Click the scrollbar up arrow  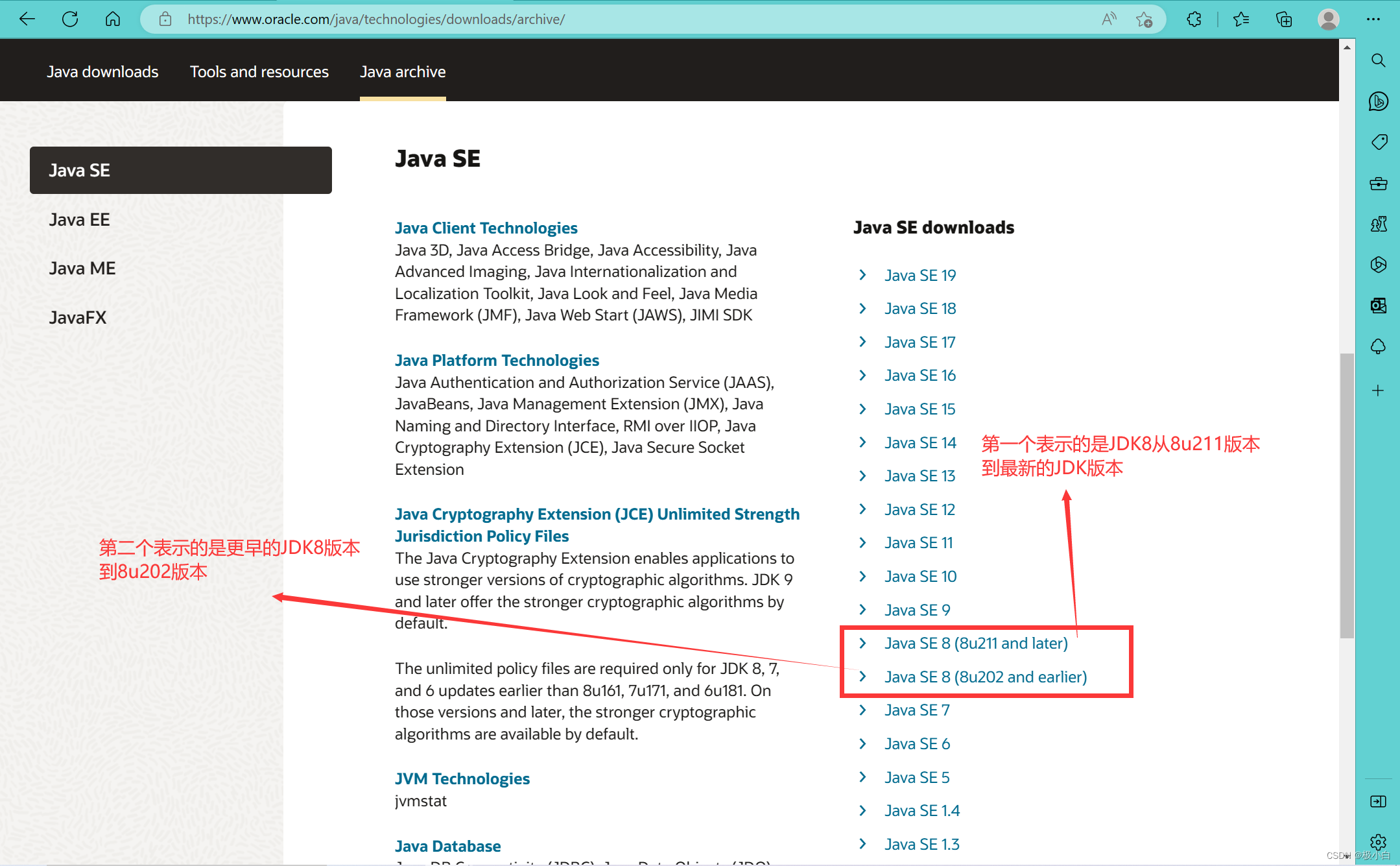(1347, 47)
